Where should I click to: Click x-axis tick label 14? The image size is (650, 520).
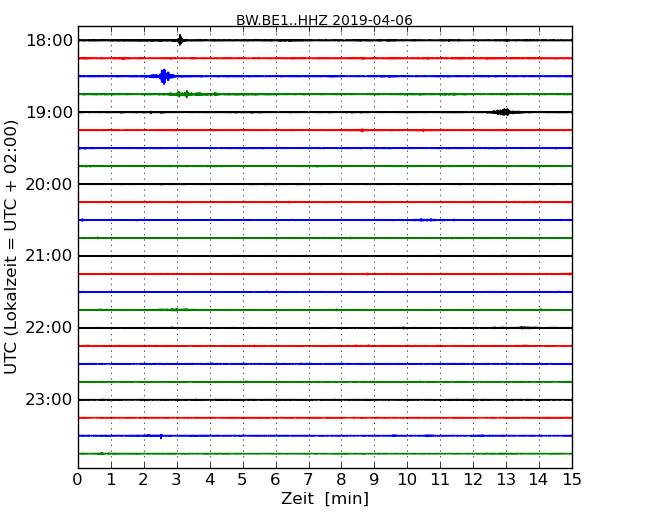pos(539,480)
